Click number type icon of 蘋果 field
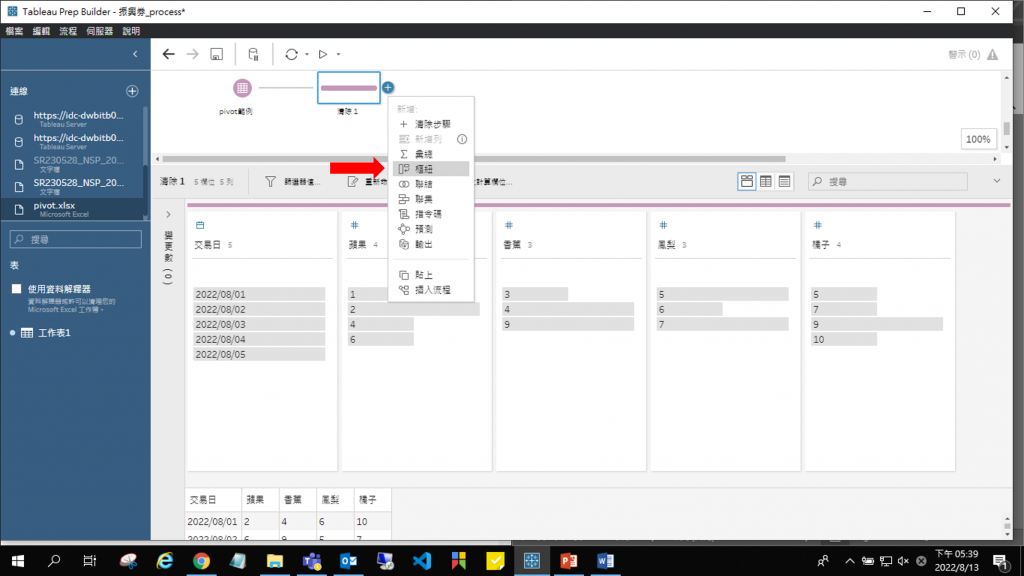Viewport: 1024px width, 576px height. pos(354,225)
